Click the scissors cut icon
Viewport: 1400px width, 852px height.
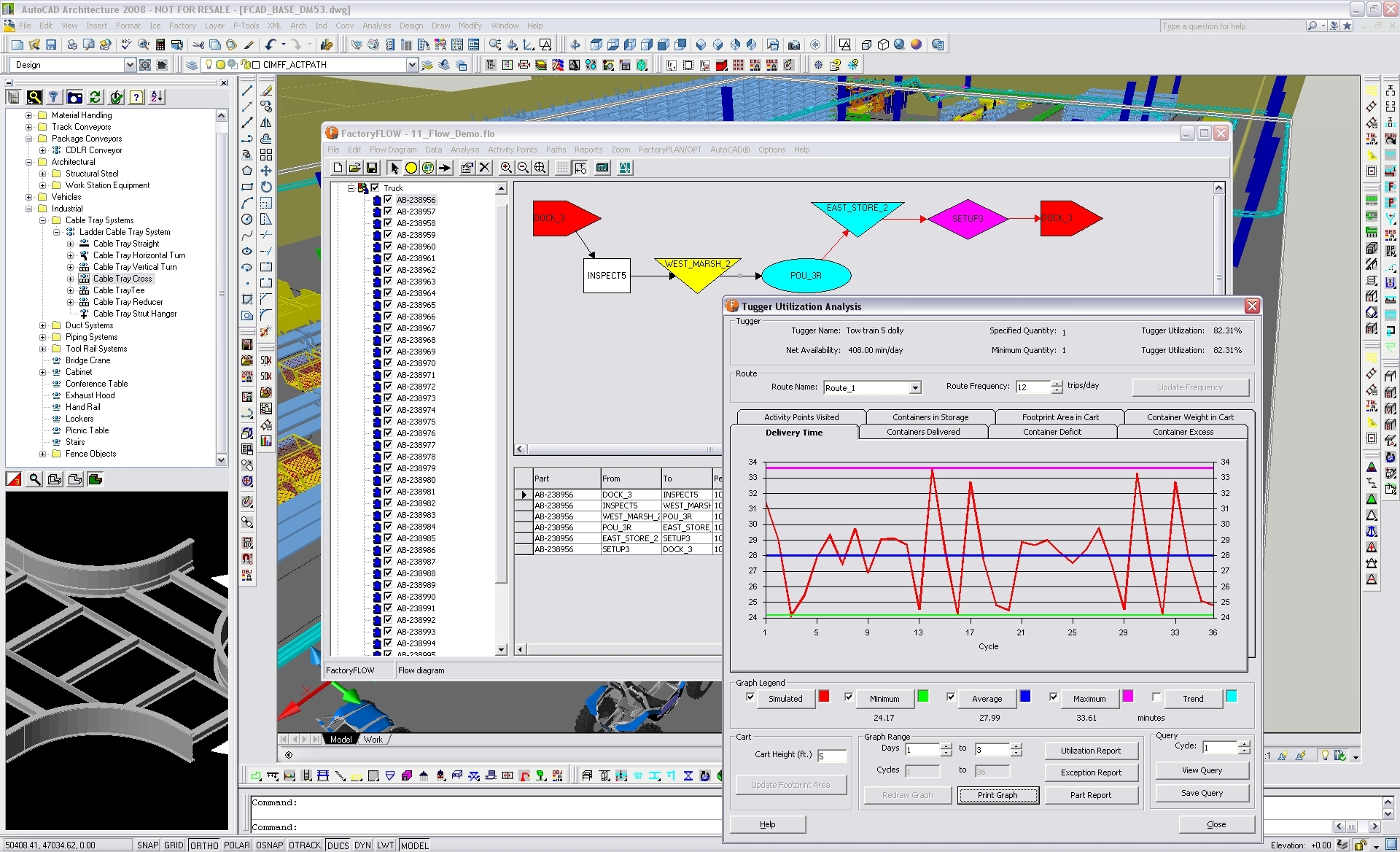pos(198,44)
